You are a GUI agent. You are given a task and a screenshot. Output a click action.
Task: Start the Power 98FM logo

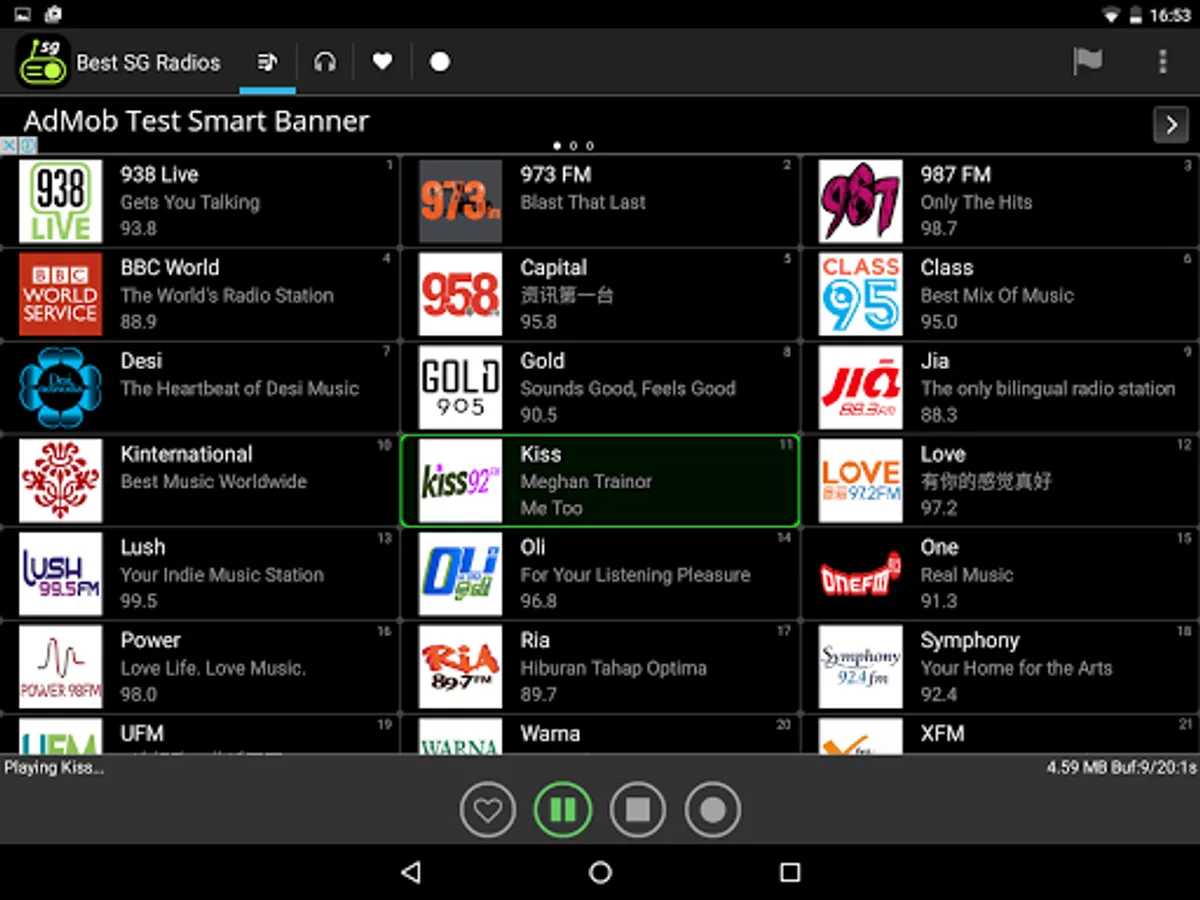[x=60, y=666]
